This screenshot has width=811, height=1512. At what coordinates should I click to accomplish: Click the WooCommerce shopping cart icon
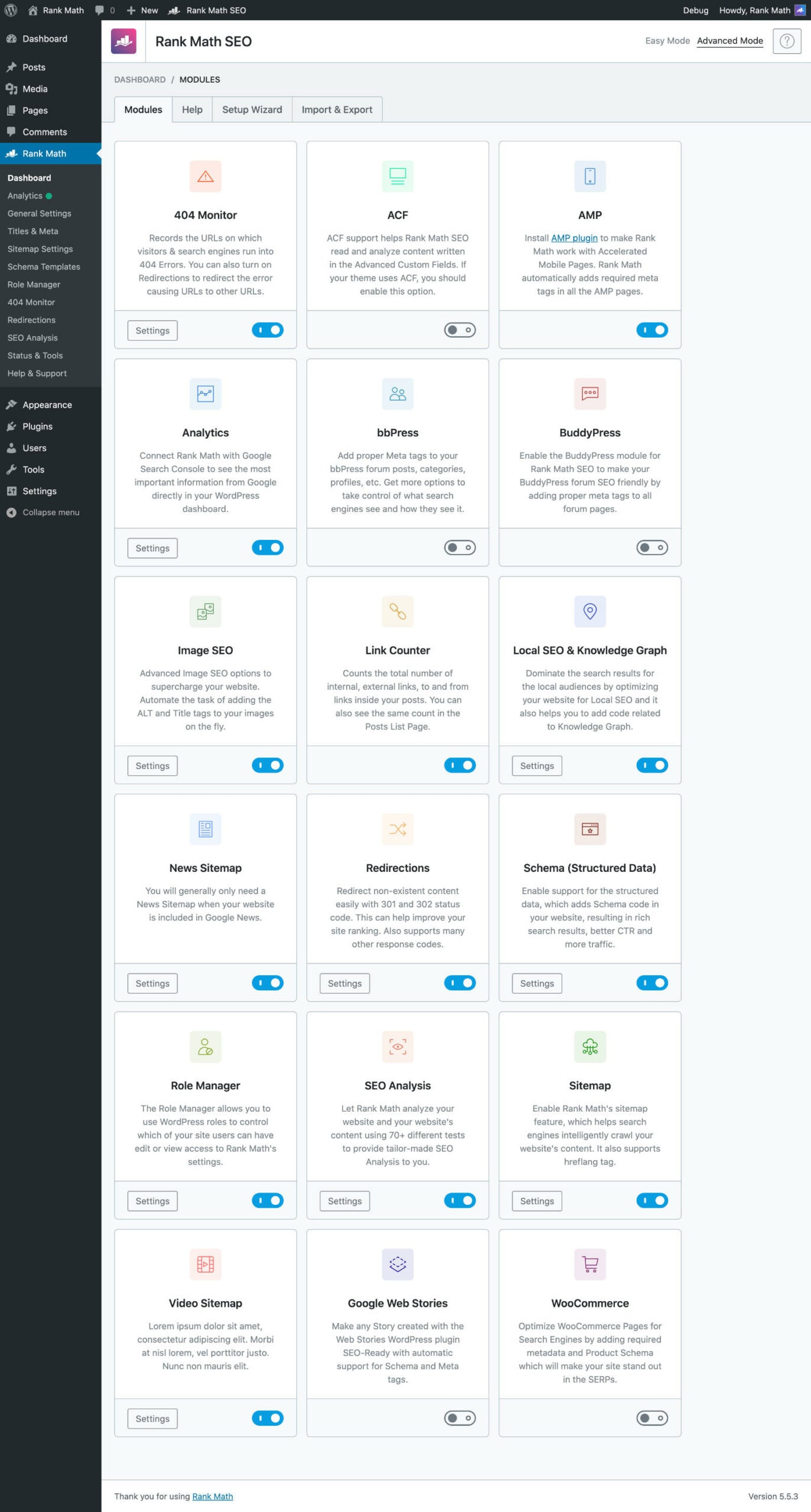click(589, 1265)
